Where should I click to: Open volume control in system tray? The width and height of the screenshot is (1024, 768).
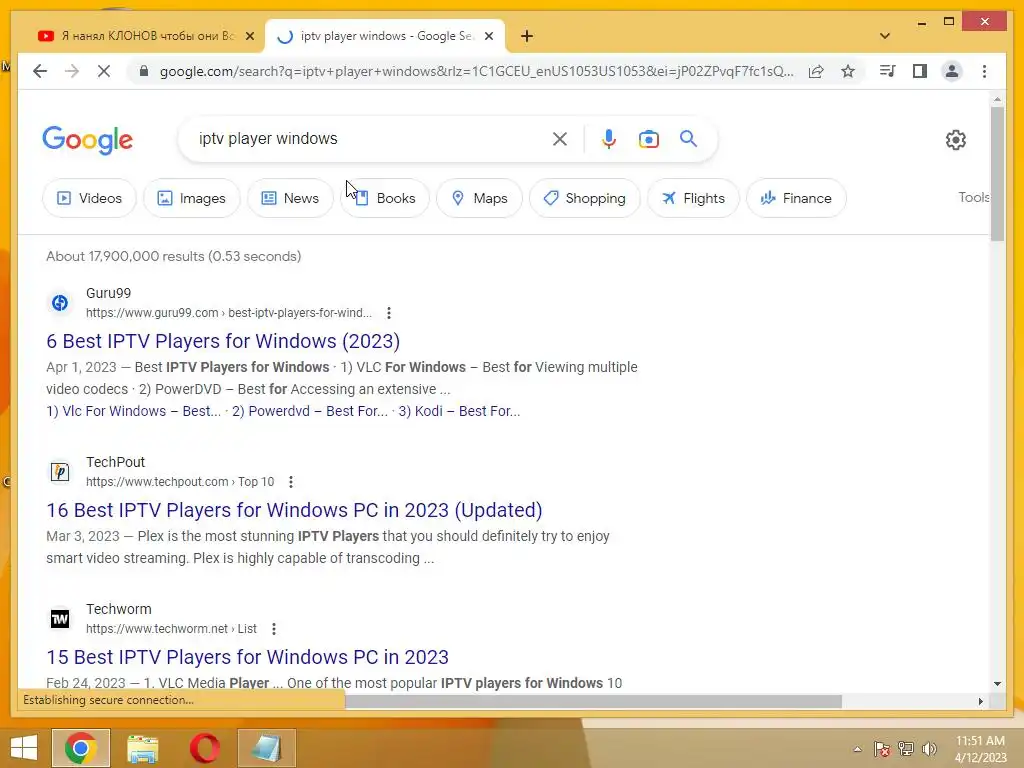coord(929,749)
